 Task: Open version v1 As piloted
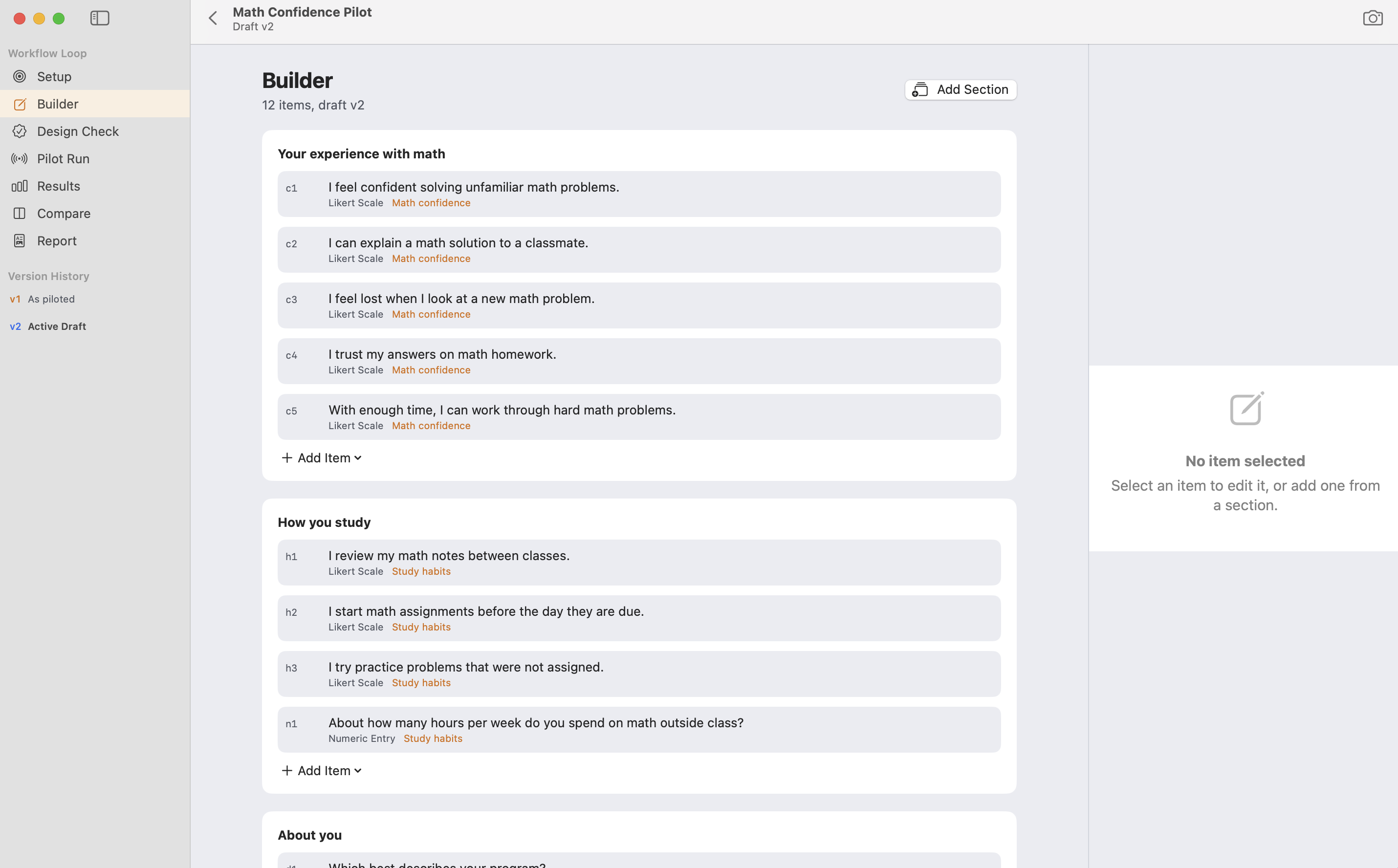pyautogui.click(x=43, y=299)
